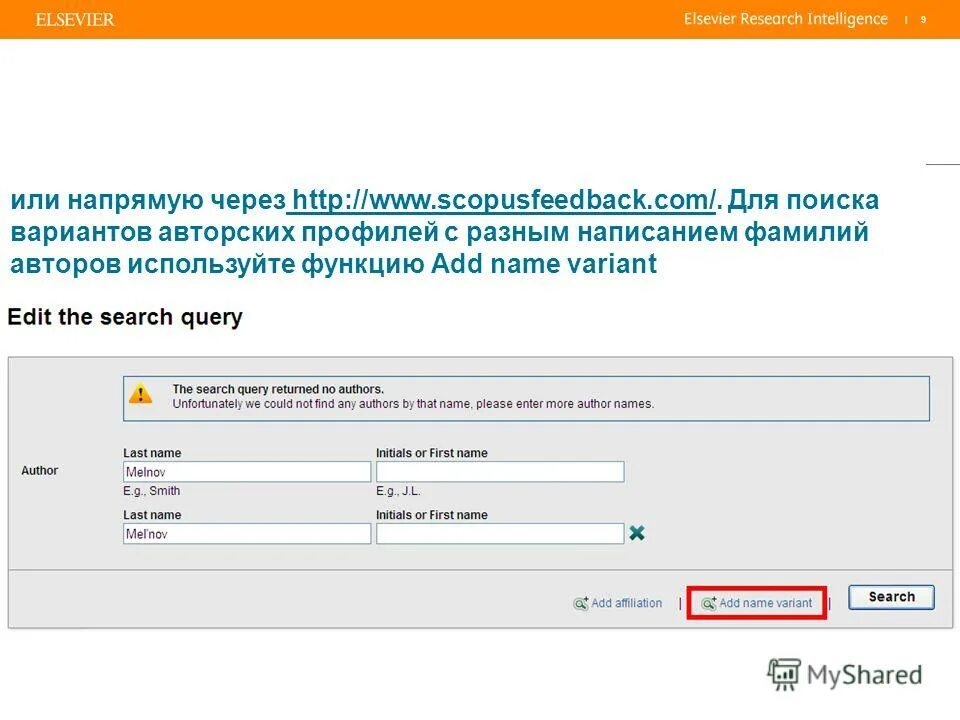Image resolution: width=960 pixels, height=720 pixels.
Task: Click the ELSEVIER logo in header
Action: [75, 20]
